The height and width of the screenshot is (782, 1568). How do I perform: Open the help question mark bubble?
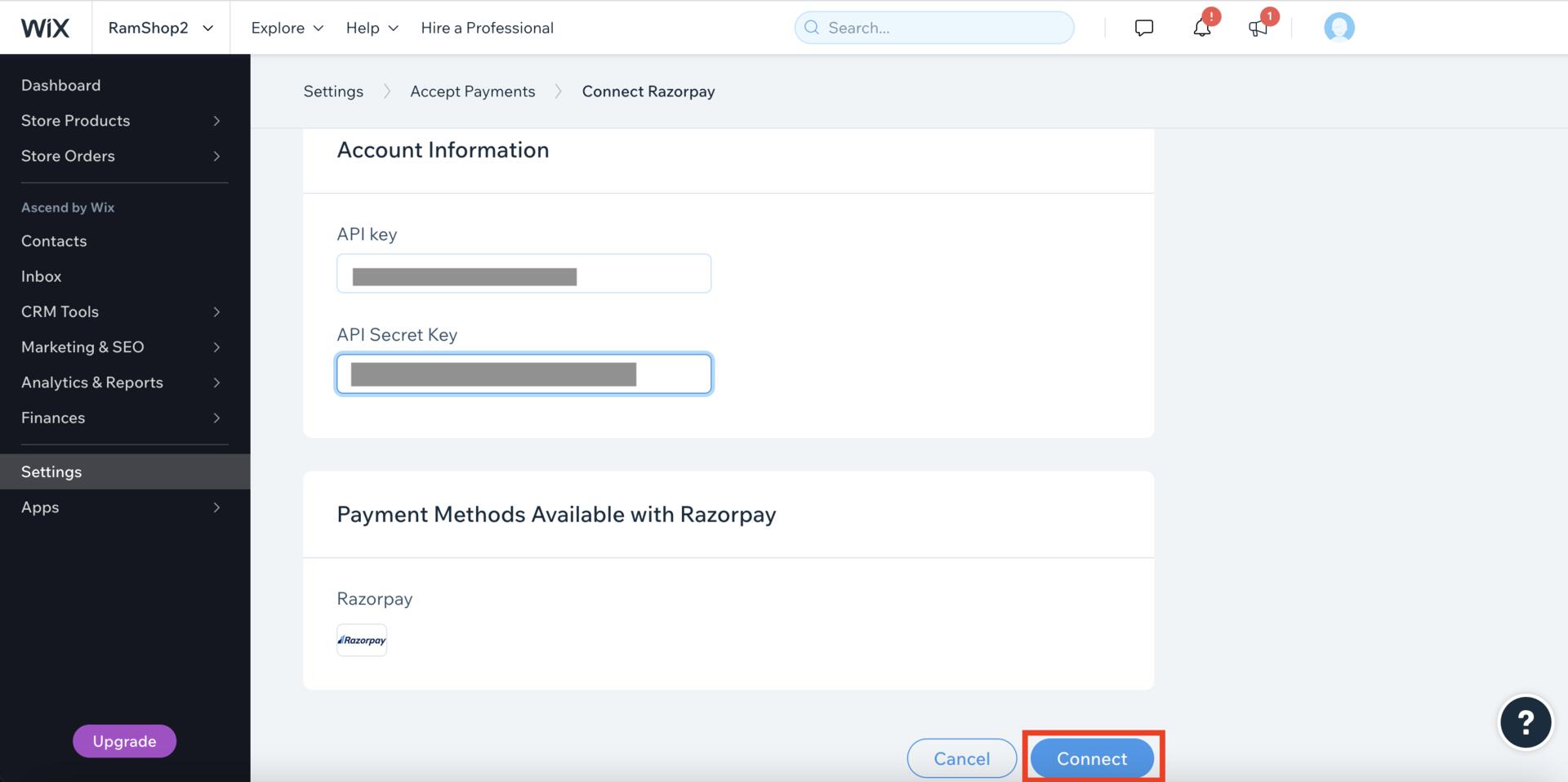1526,722
